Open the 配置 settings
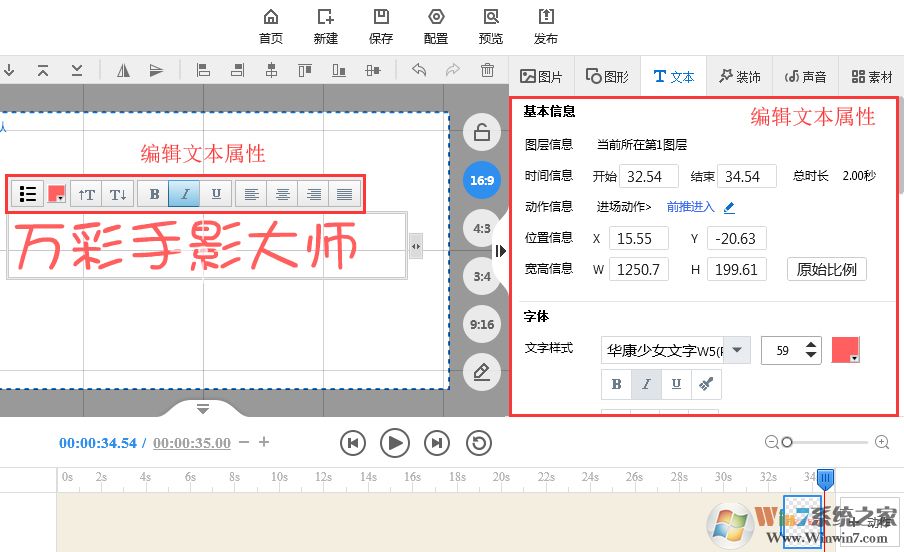The image size is (904, 552). [x=436, y=26]
